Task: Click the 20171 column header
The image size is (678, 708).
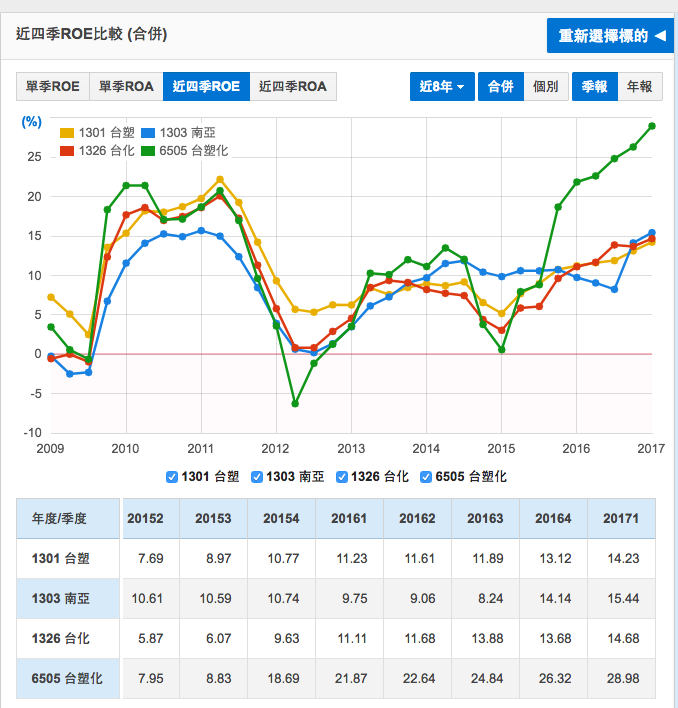Action: click(619, 518)
